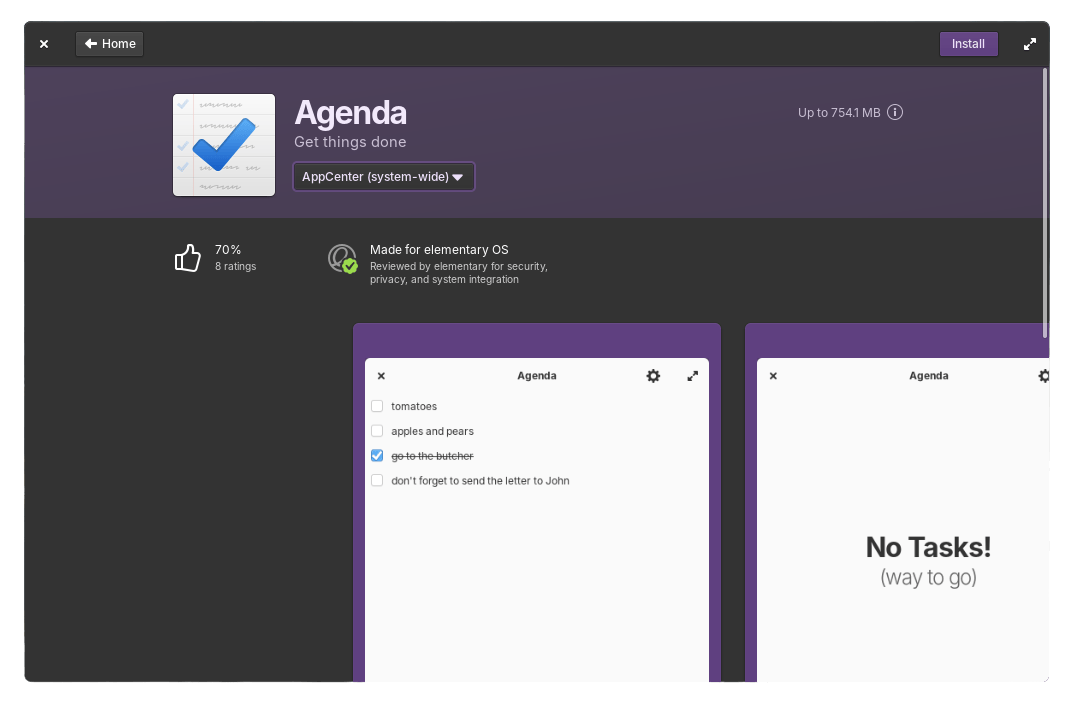Check the tomatoes task checkbox
The width and height of the screenshot is (1078, 704).
pyautogui.click(x=377, y=406)
